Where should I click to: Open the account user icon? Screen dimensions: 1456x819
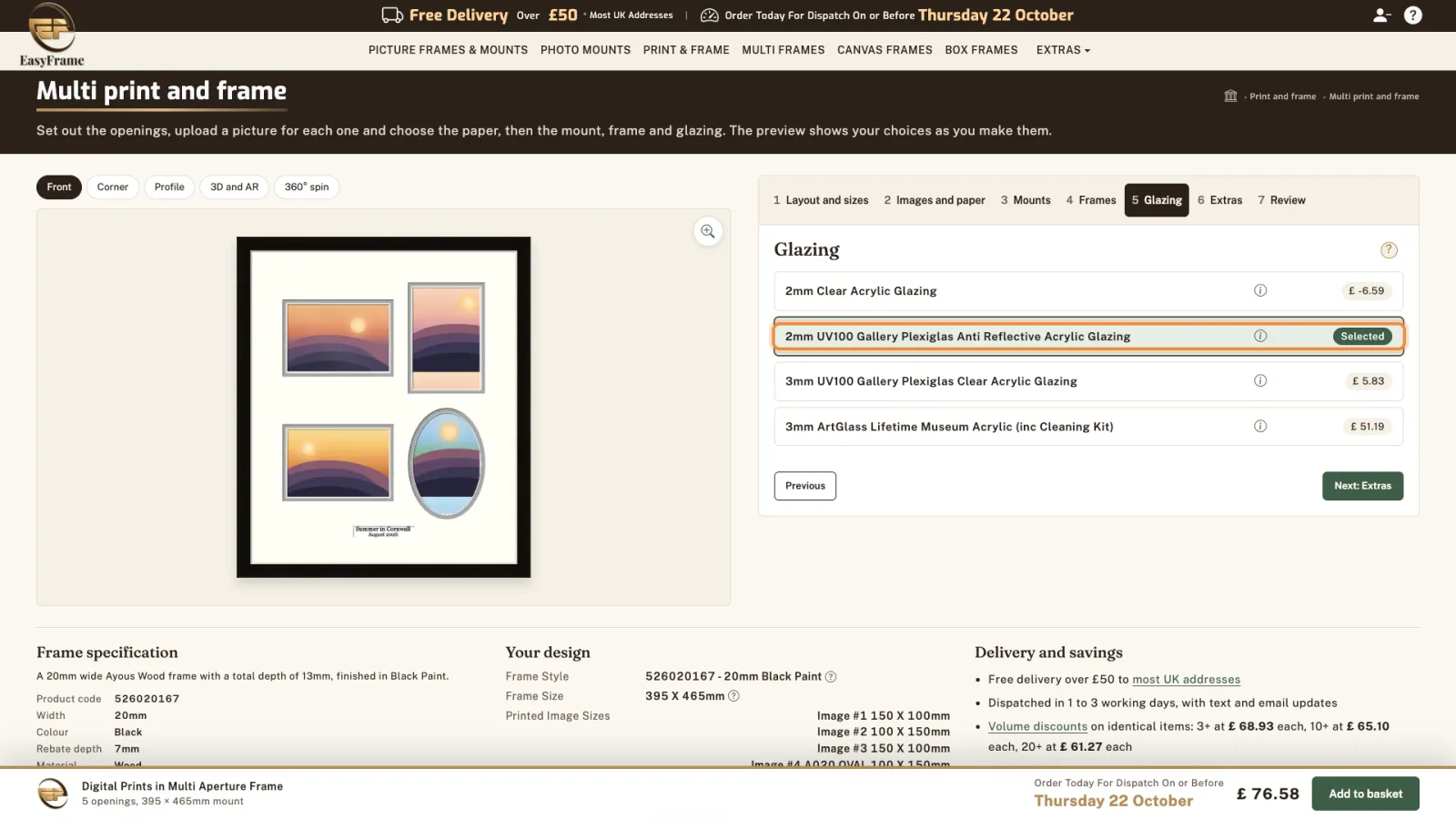1381,15
